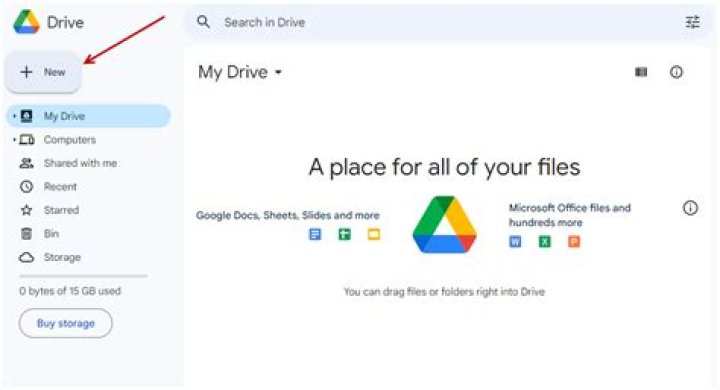Viewport: 720px width, 390px height.
Task: Click the large central Drive logo
Action: (x=444, y=225)
